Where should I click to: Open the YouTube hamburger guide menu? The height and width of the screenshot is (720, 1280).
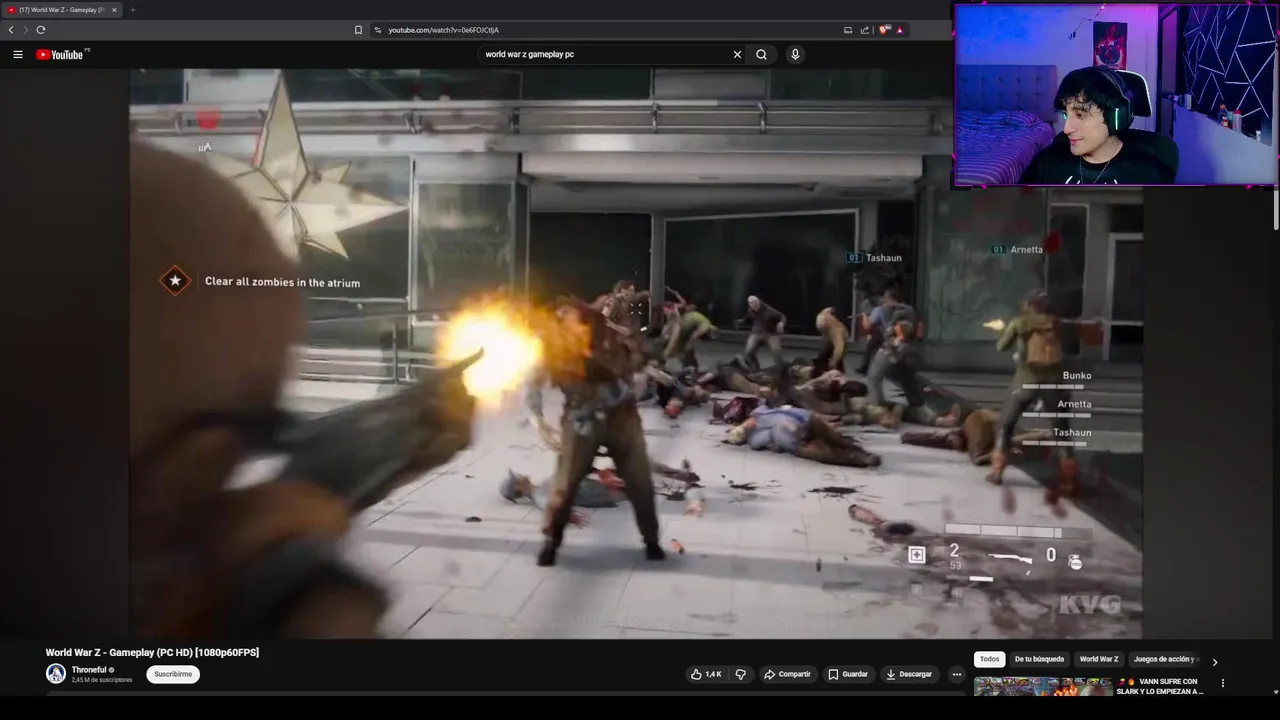17,54
